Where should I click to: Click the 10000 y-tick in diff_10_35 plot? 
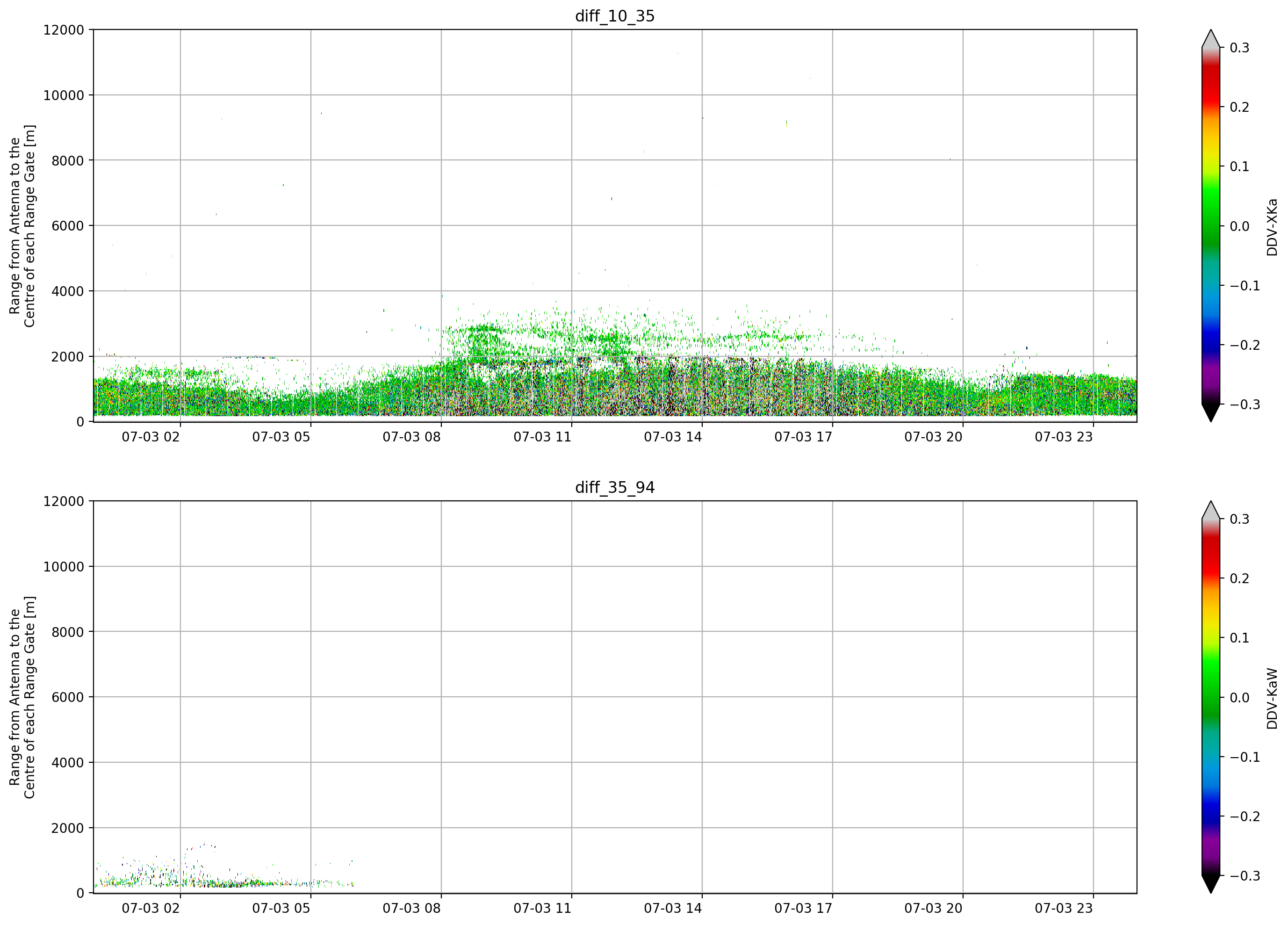point(64,95)
